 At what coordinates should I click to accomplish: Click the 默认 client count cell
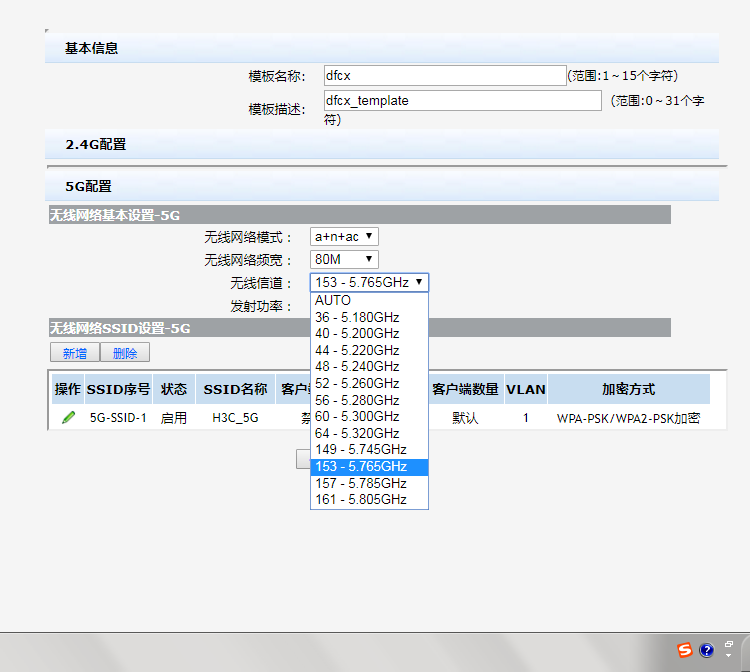[465, 418]
